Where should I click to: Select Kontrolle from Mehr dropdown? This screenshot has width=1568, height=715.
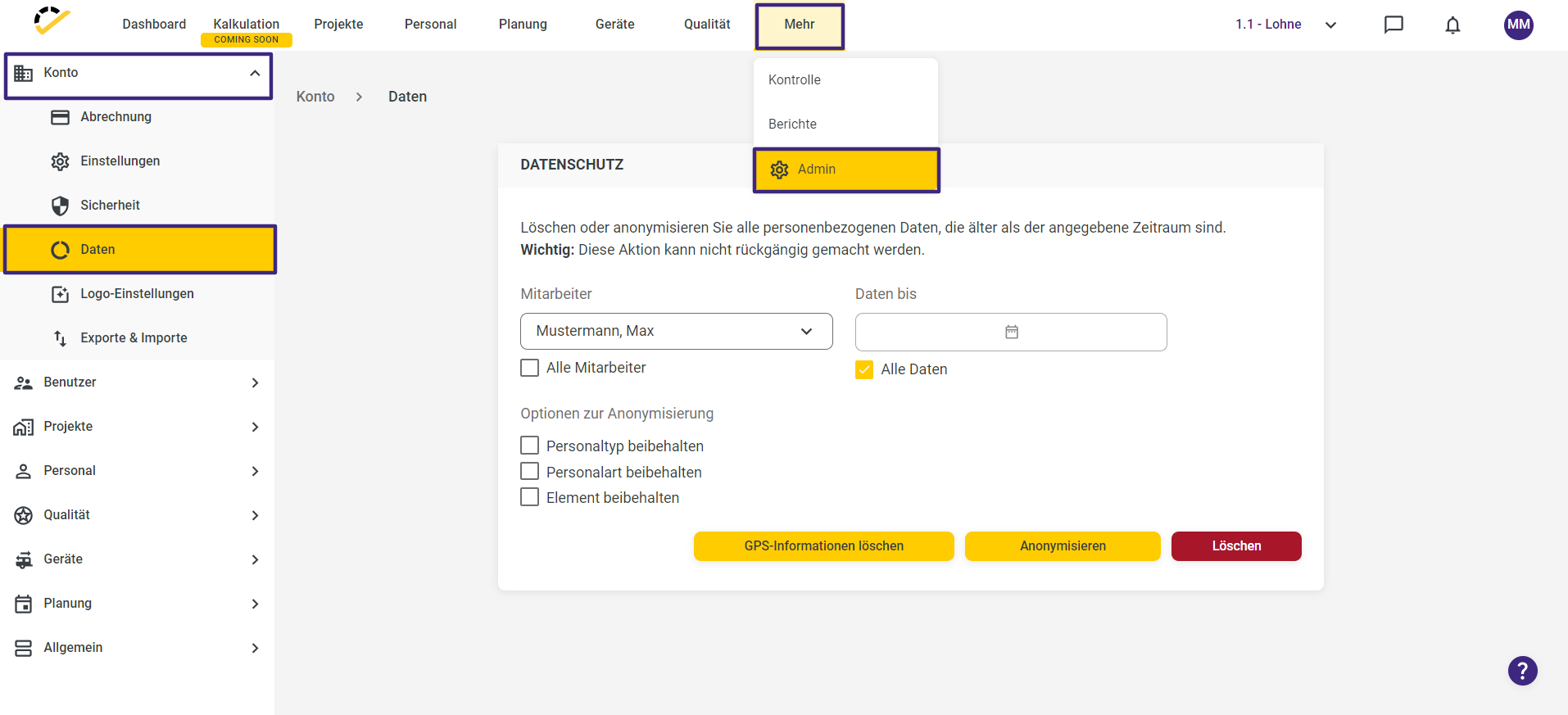click(x=845, y=80)
